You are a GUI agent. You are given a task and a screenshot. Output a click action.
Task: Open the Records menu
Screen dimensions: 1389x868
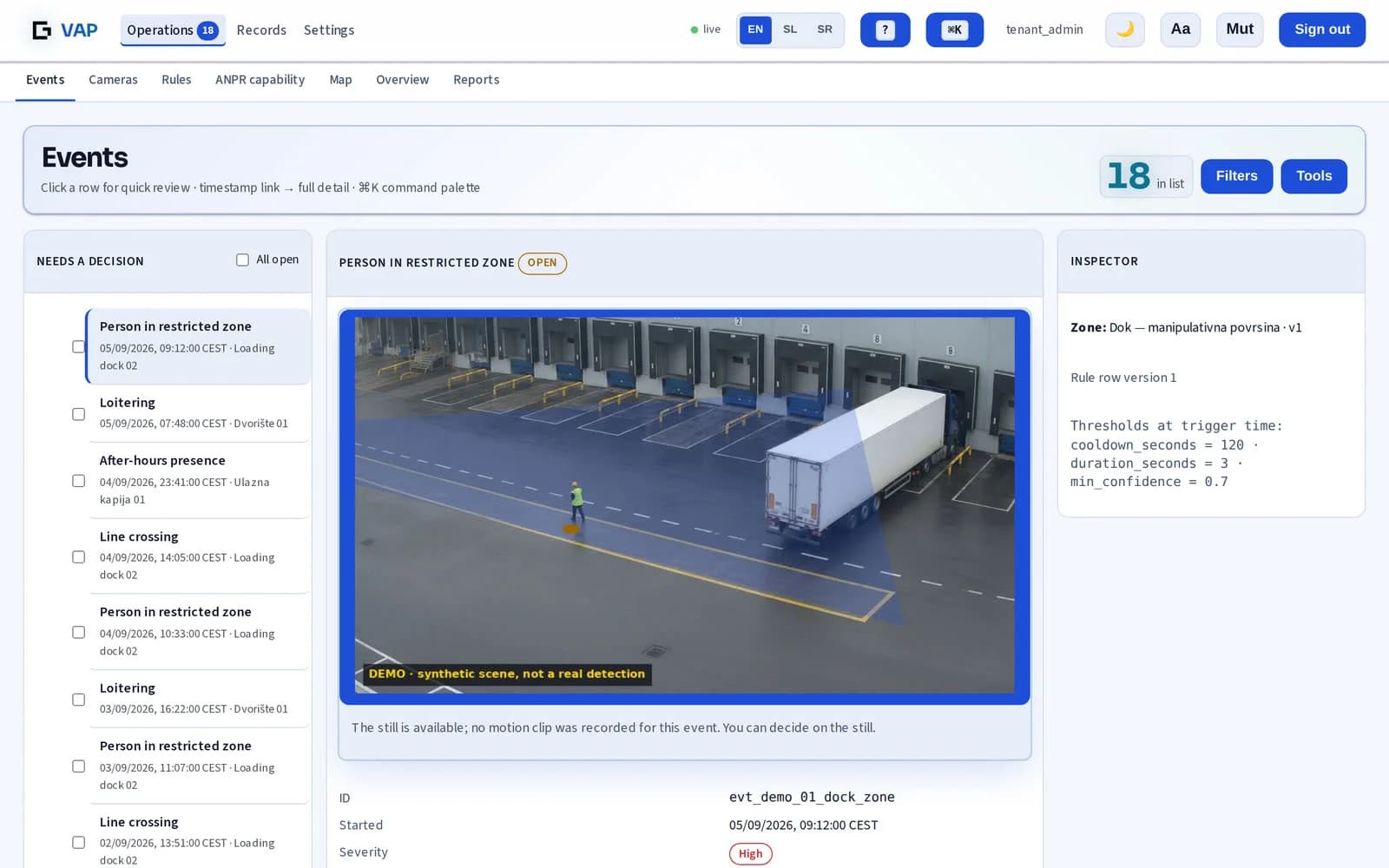click(261, 30)
